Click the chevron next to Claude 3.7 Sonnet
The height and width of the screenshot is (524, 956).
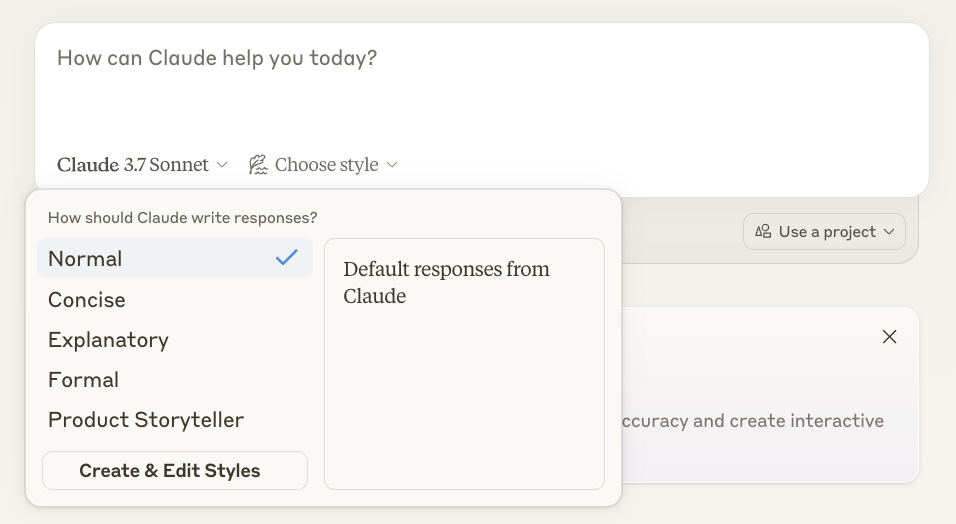click(x=222, y=165)
